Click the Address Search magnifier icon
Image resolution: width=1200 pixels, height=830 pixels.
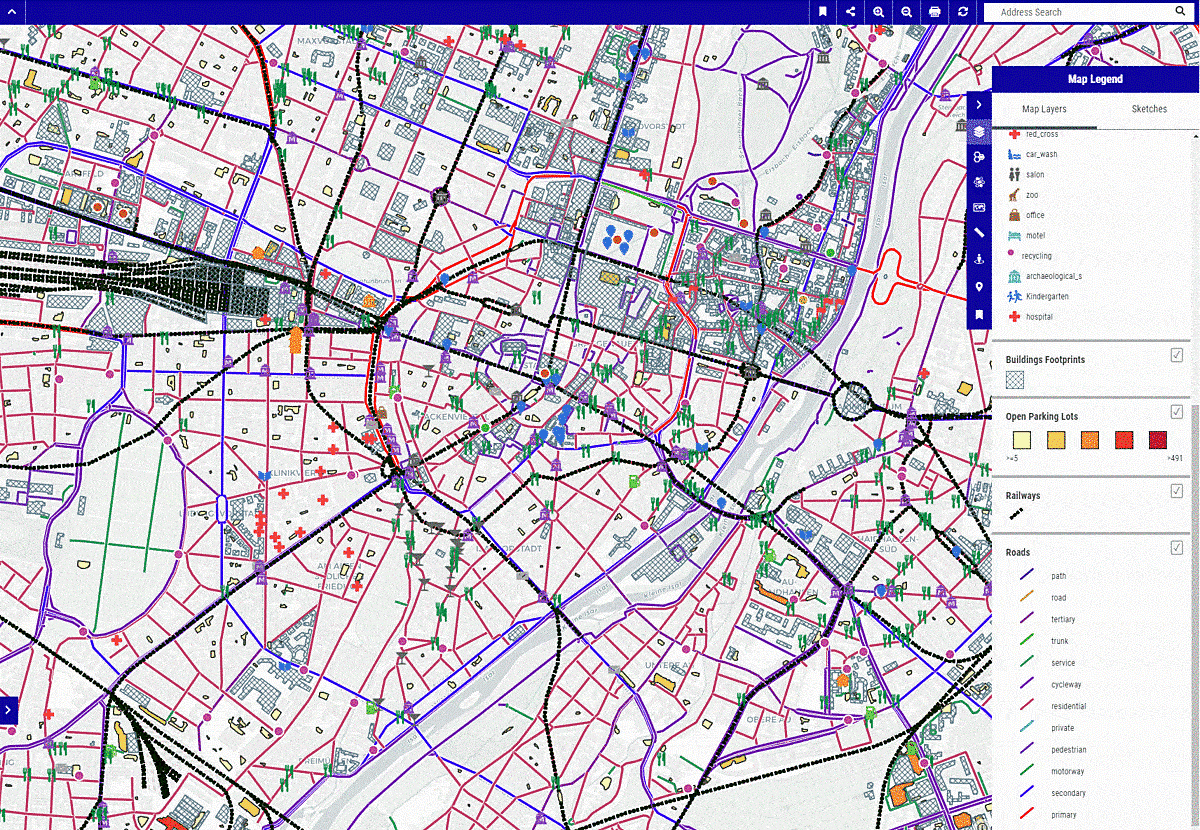[1181, 12]
